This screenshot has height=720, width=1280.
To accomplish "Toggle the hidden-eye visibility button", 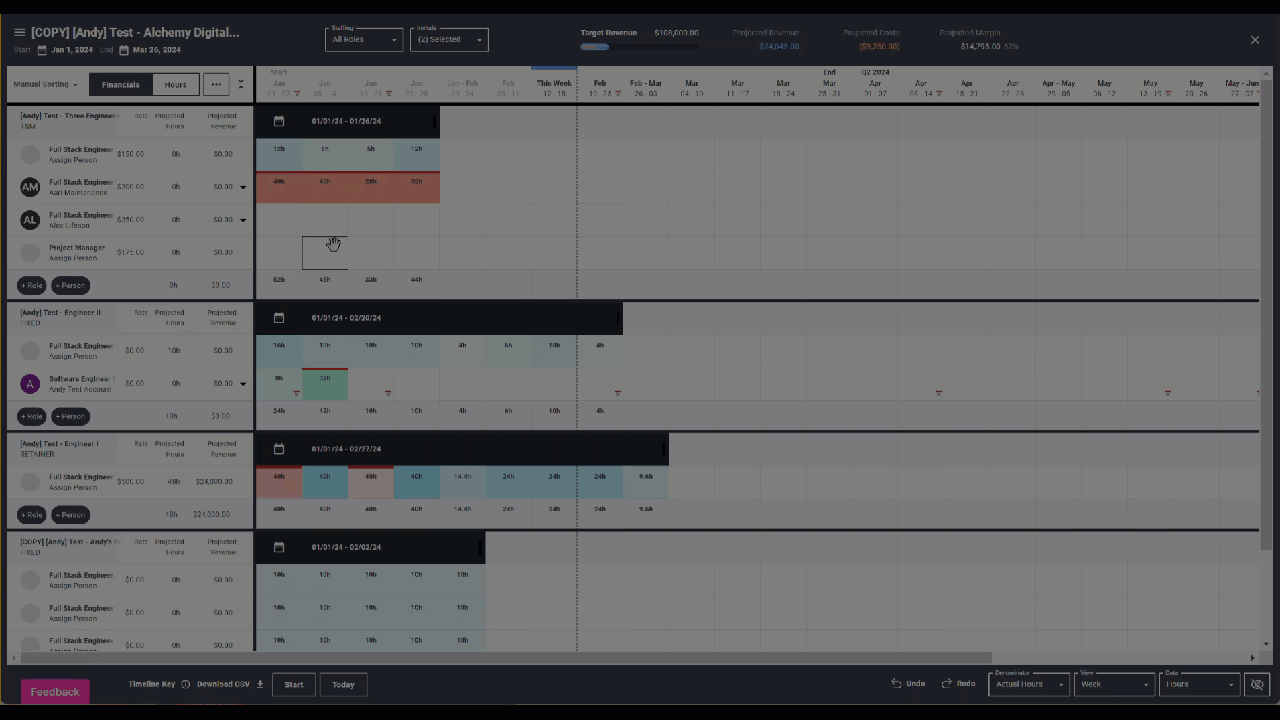I will [x=1257, y=685].
